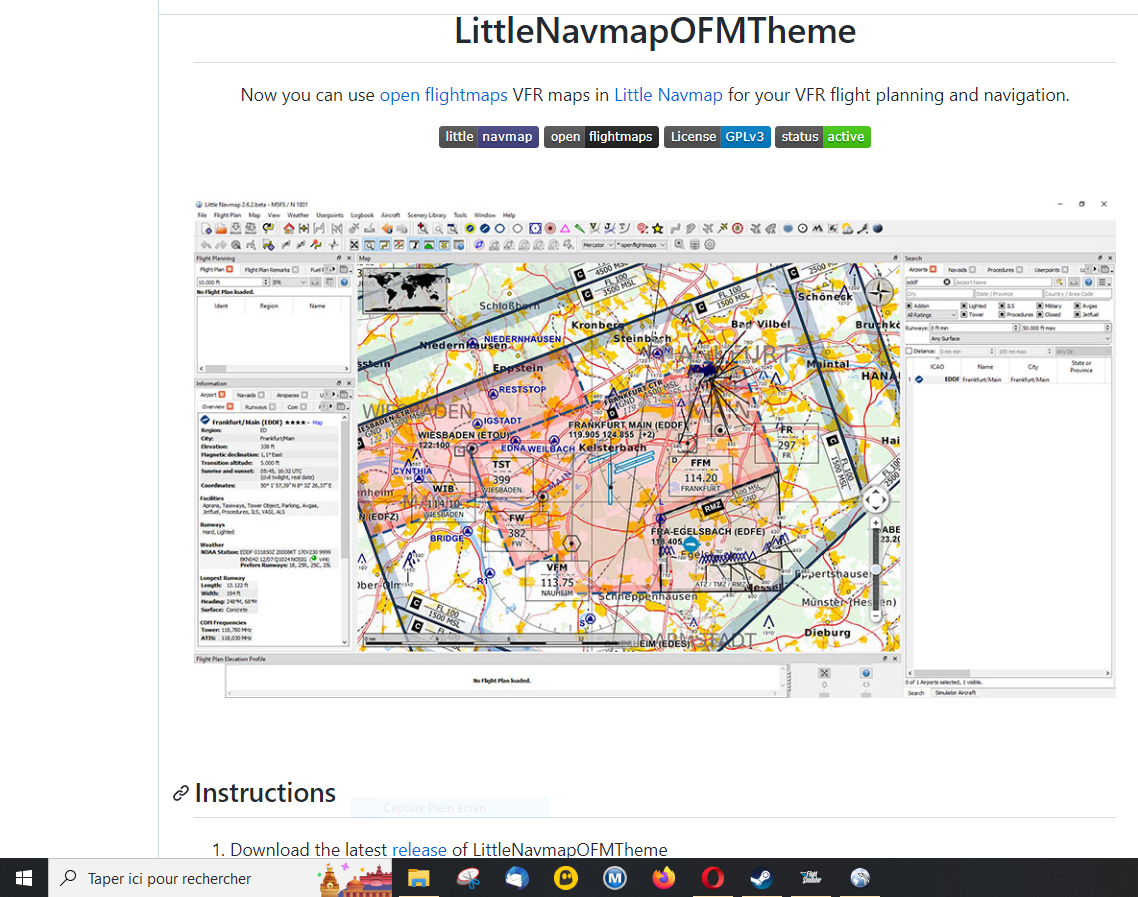Open the Little Navmap screenshot image
This screenshot has height=897, width=1138.
(x=655, y=448)
